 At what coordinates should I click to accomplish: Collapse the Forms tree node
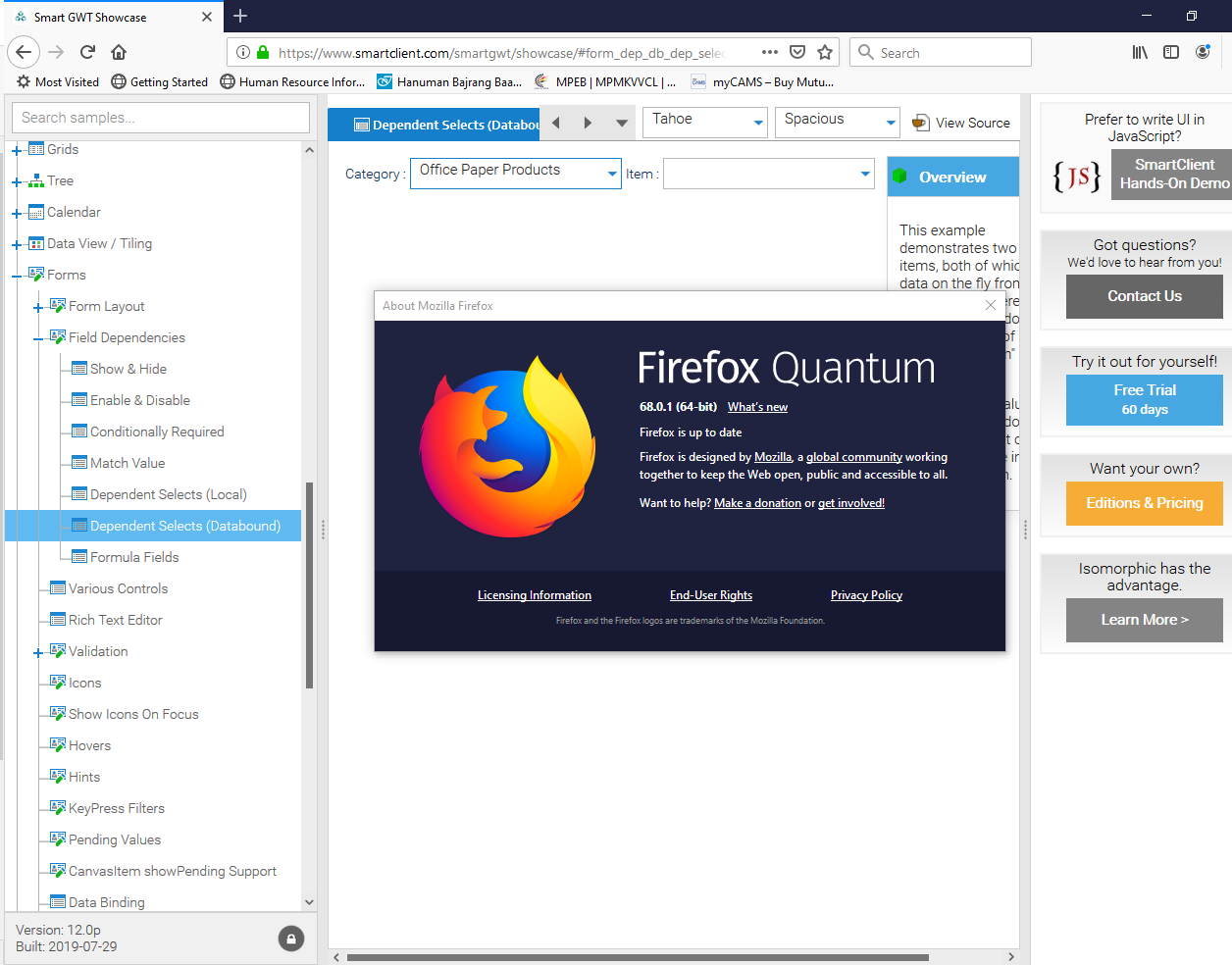coord(16,276)
